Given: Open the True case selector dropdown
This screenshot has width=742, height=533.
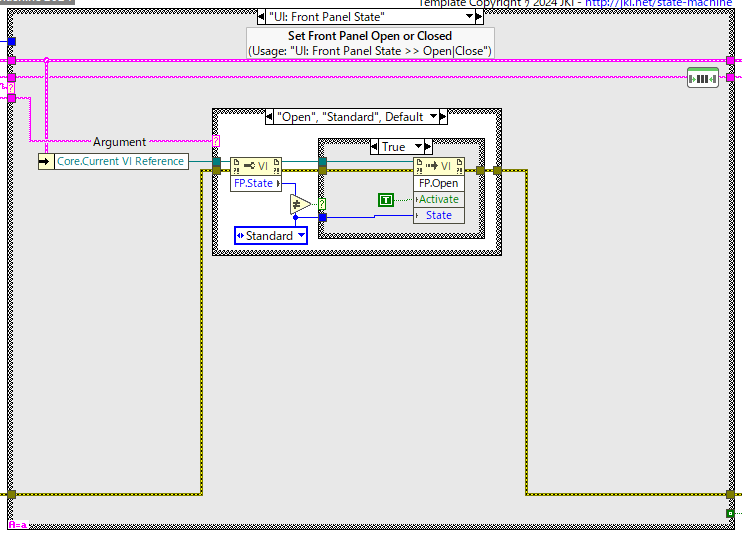Looking at the screenshot, I should tap(418, 146).
